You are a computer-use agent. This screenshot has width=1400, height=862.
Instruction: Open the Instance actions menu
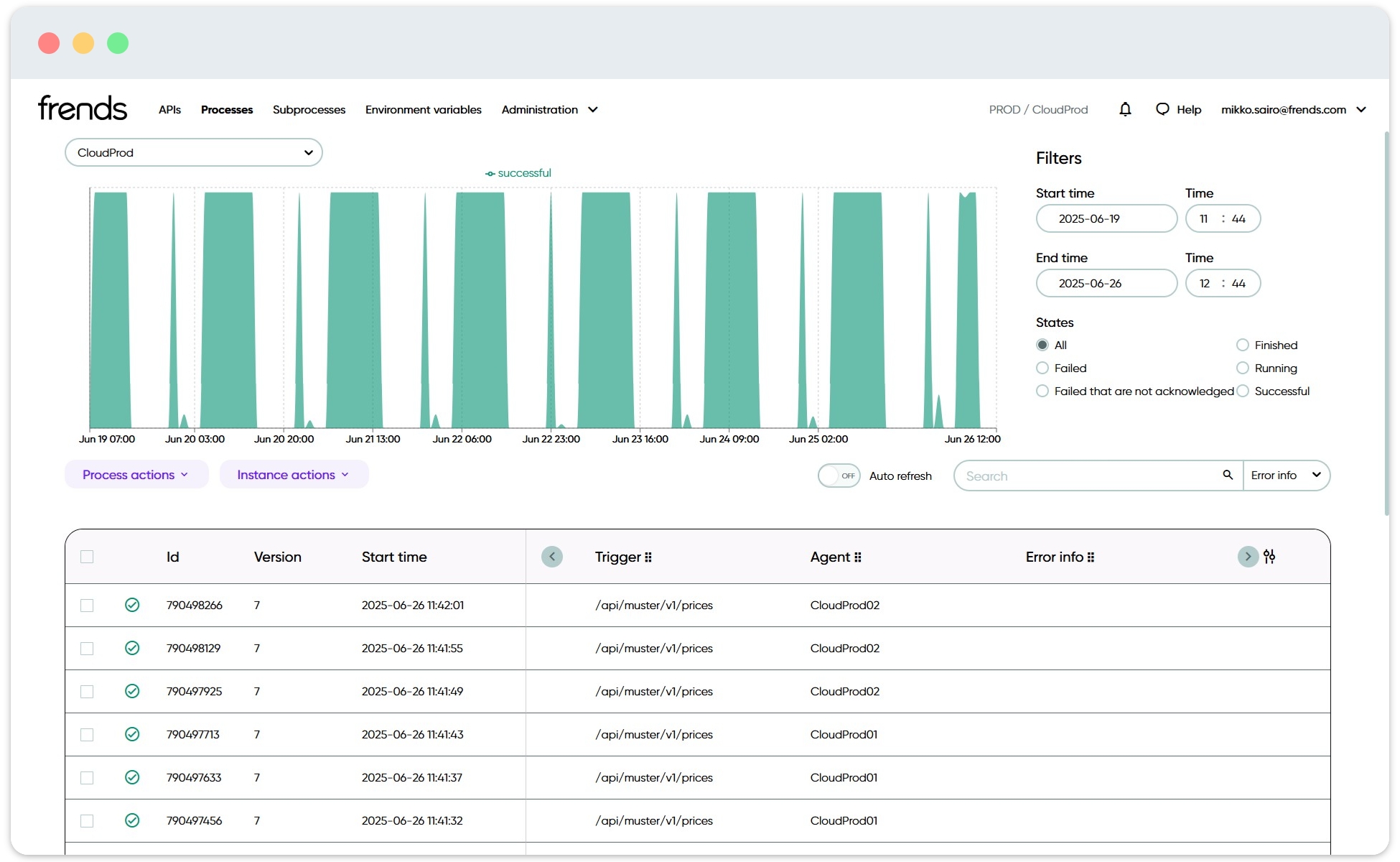294,474
